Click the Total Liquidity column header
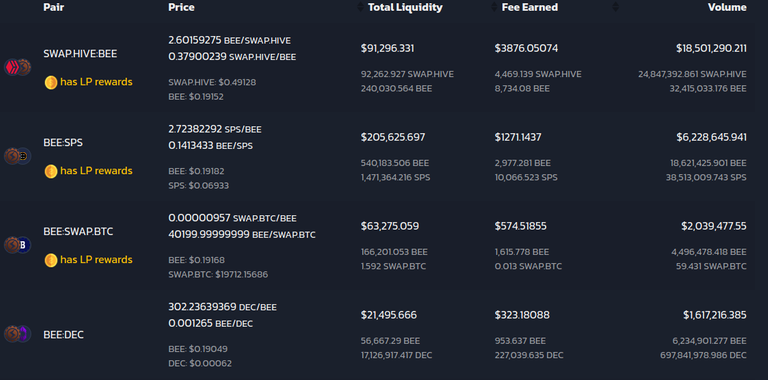Viewport: 768px width, 380px height. tap(405, 7)
